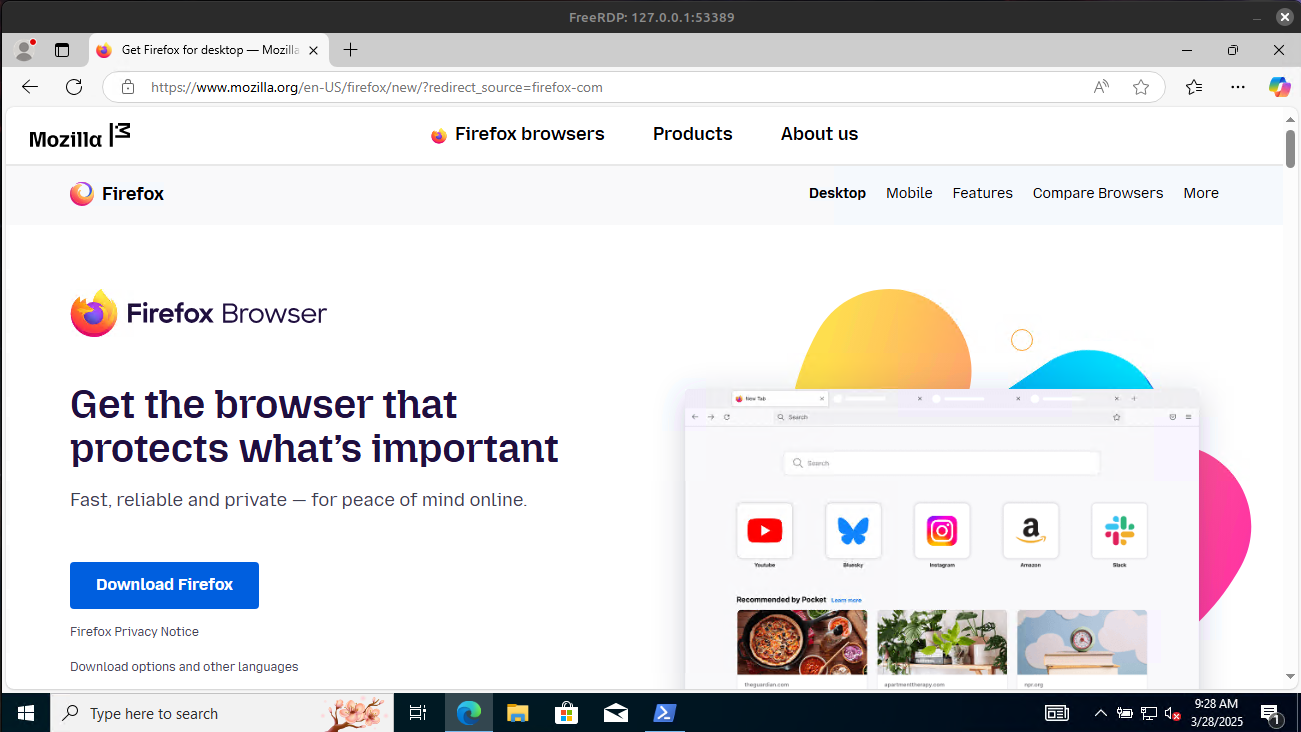Expand the Products navigation menu
This screenshot has width=1301, height=732.
click(692, 134)
